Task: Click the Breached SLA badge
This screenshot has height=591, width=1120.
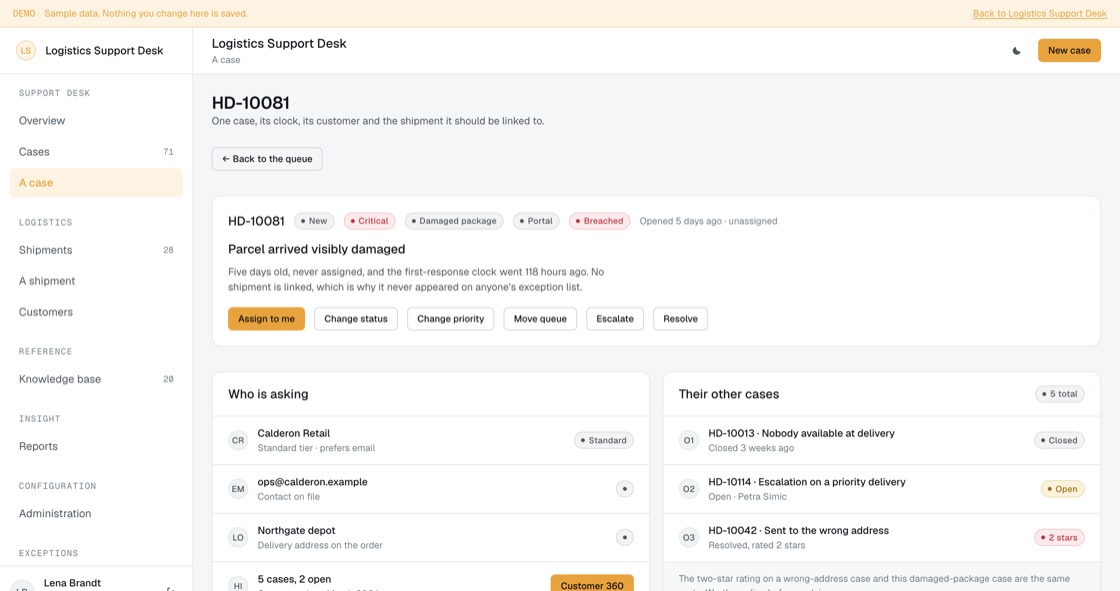Action: tap(599, 221)
